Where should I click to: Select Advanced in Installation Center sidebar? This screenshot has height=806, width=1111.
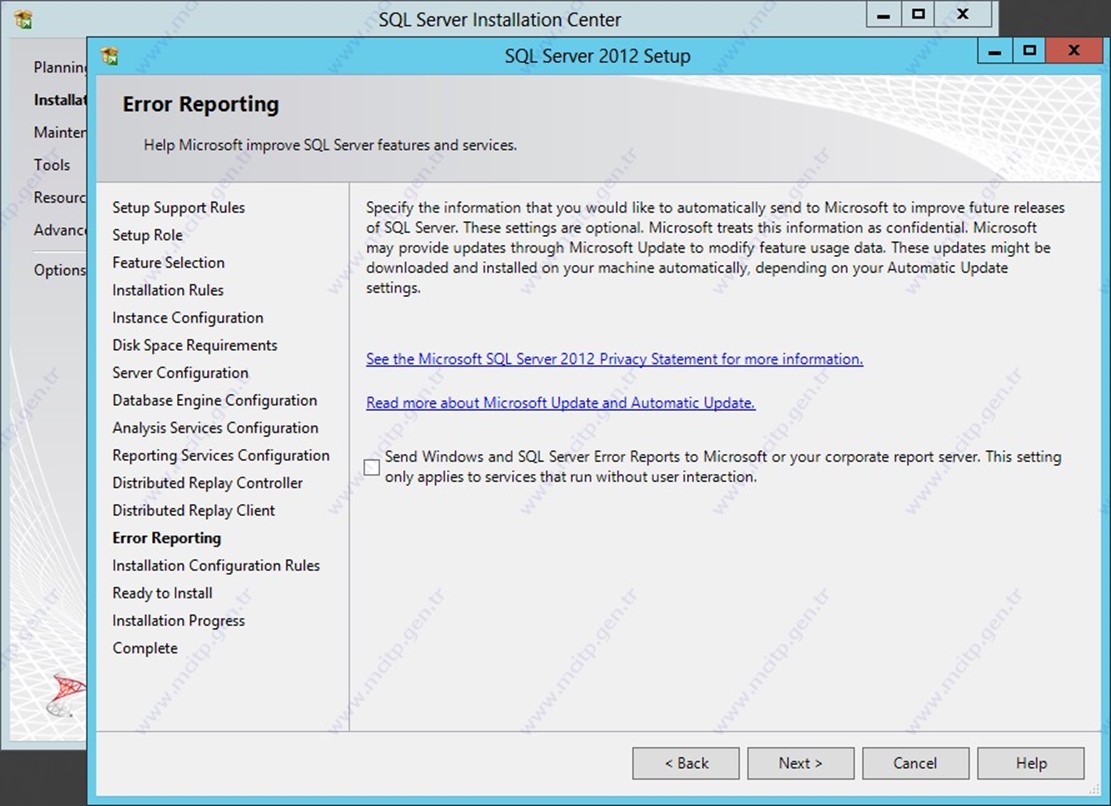[x=60, y=230]
